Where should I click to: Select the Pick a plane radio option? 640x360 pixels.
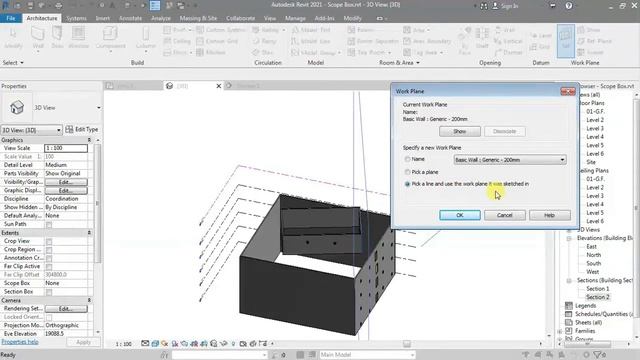[407, 172]
